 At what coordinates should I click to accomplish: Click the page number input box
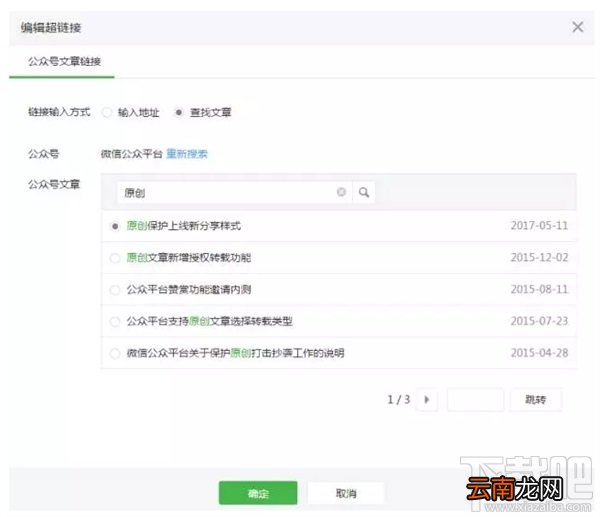pos(475,400)
